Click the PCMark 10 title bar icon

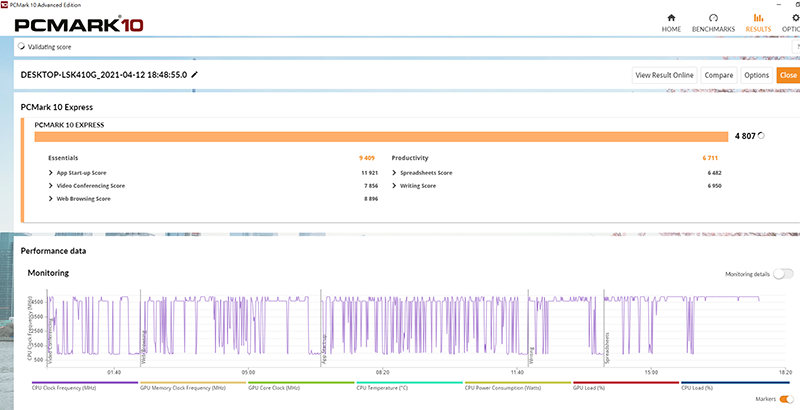point(5,5)
